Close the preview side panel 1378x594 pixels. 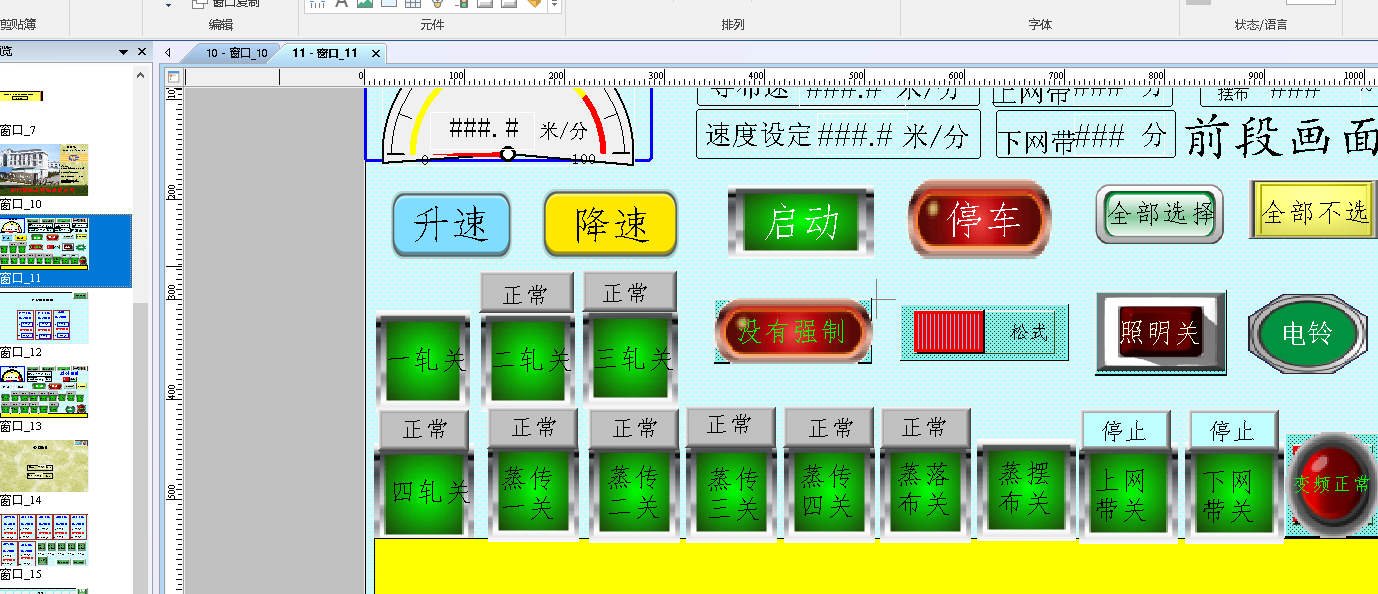[x=141, y=52]
